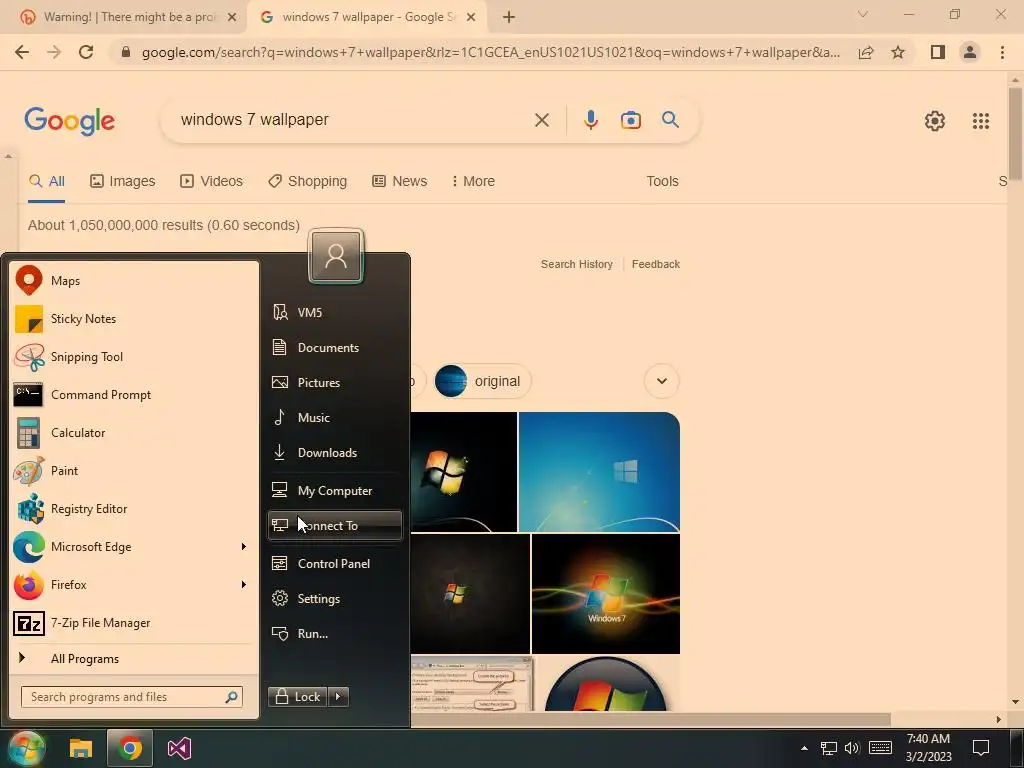Bookmark this page with the star
This screenshot has width=1024, height=768.
point(898,52)
